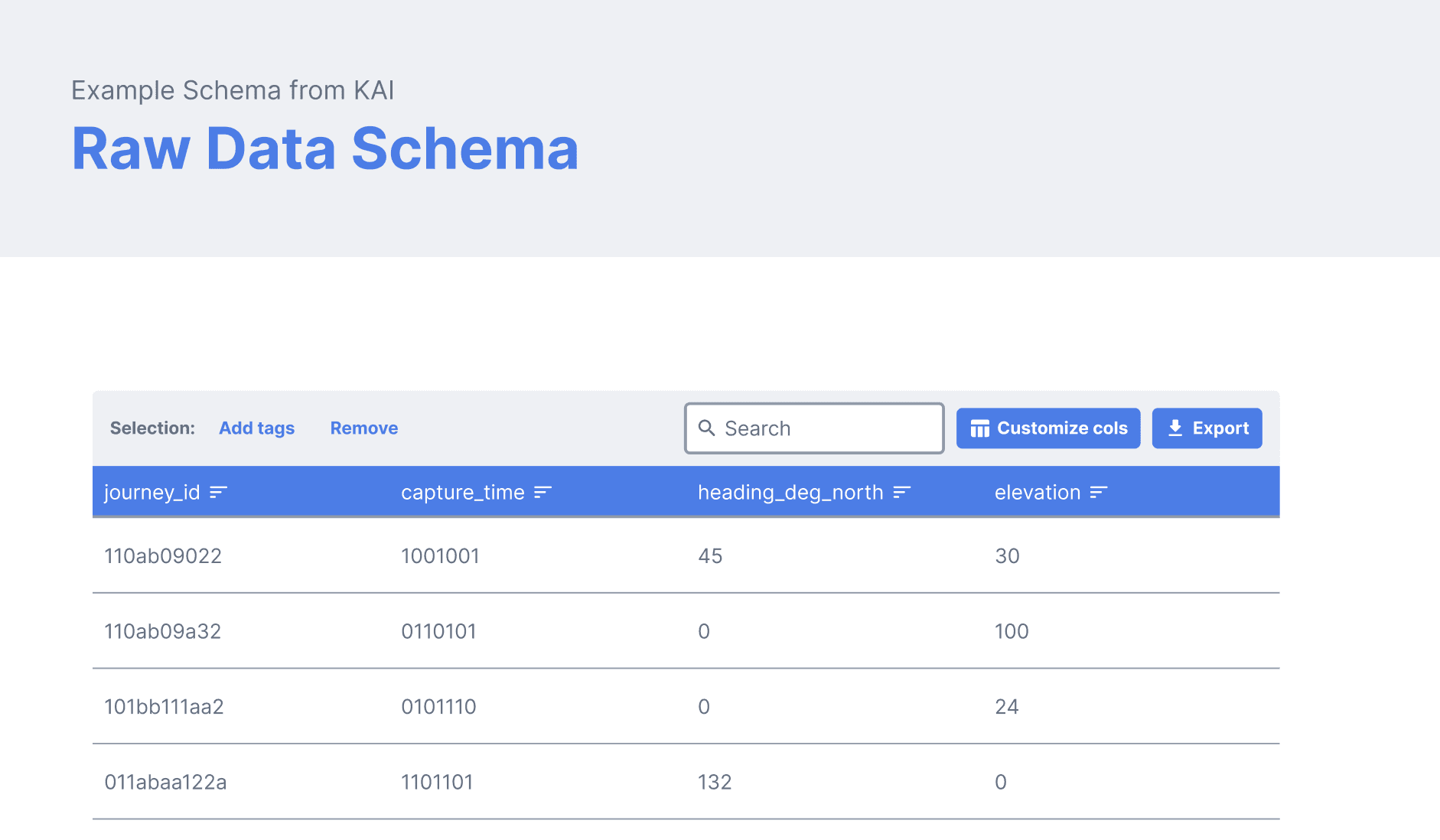Click elevation value 100
Viewport: 1440px width, 840px height.
point(1012,631)
